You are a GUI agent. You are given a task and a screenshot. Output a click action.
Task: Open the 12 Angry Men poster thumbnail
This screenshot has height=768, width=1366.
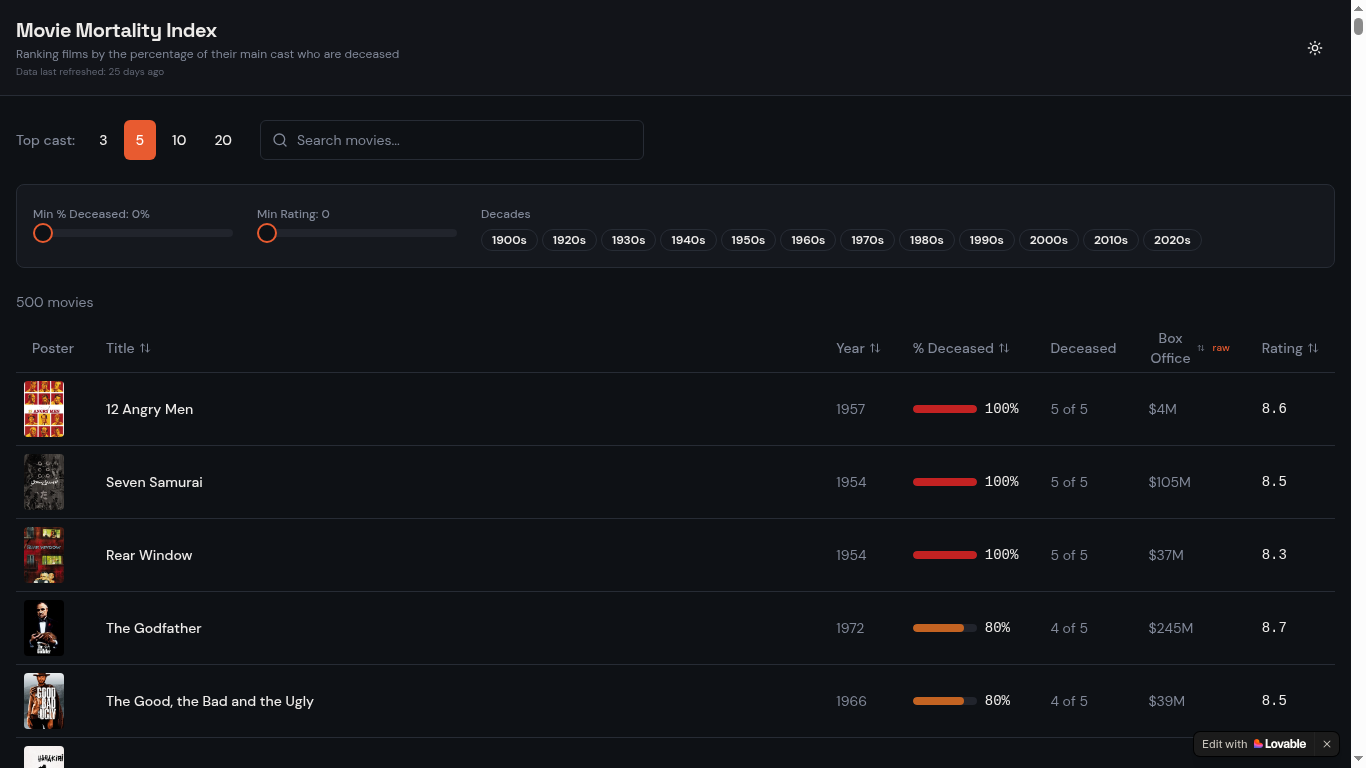[x=44, y=409]
